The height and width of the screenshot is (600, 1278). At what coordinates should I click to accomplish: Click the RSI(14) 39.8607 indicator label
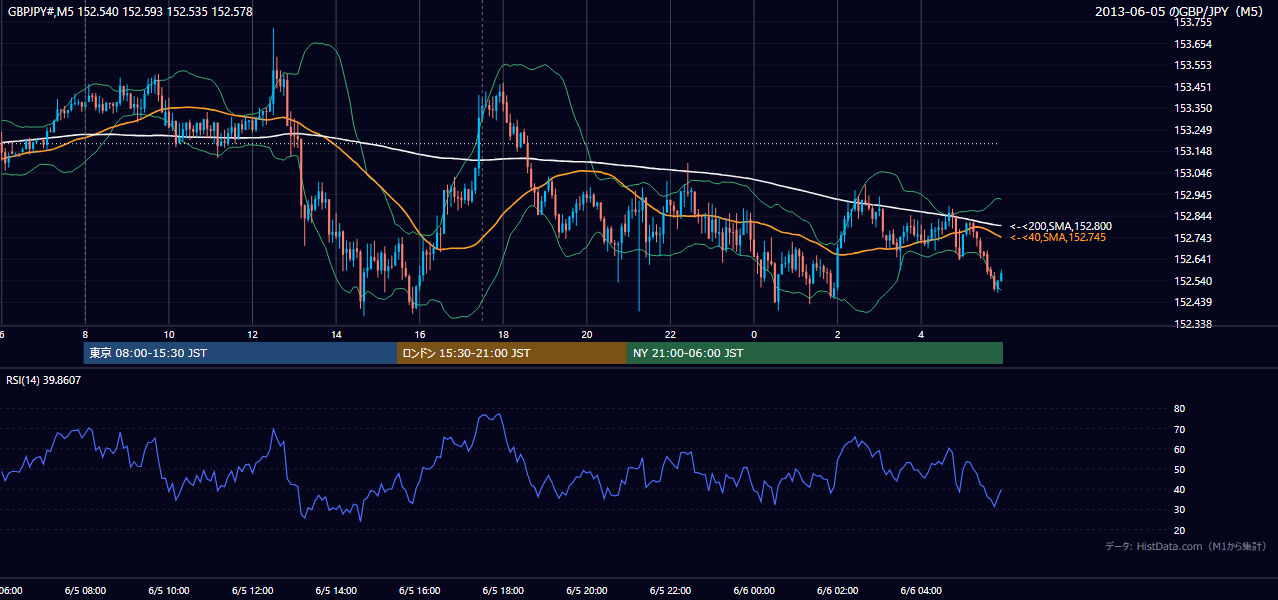(44, 380)
